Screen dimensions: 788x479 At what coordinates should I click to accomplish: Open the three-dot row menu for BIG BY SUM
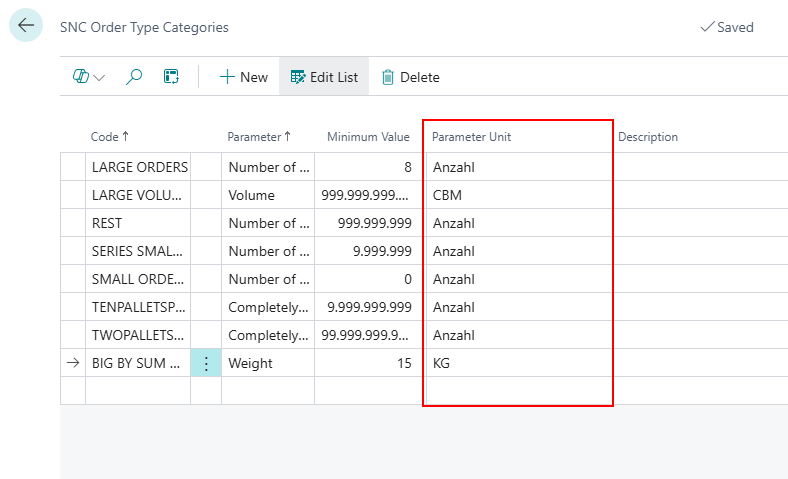click(x=206, y=364)
